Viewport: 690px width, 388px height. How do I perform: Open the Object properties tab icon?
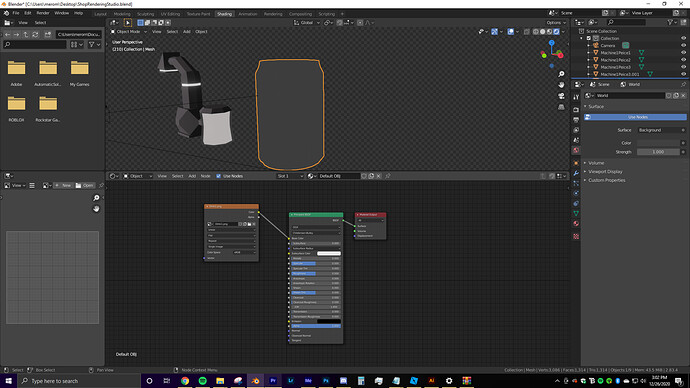click(x=576, y=163)
